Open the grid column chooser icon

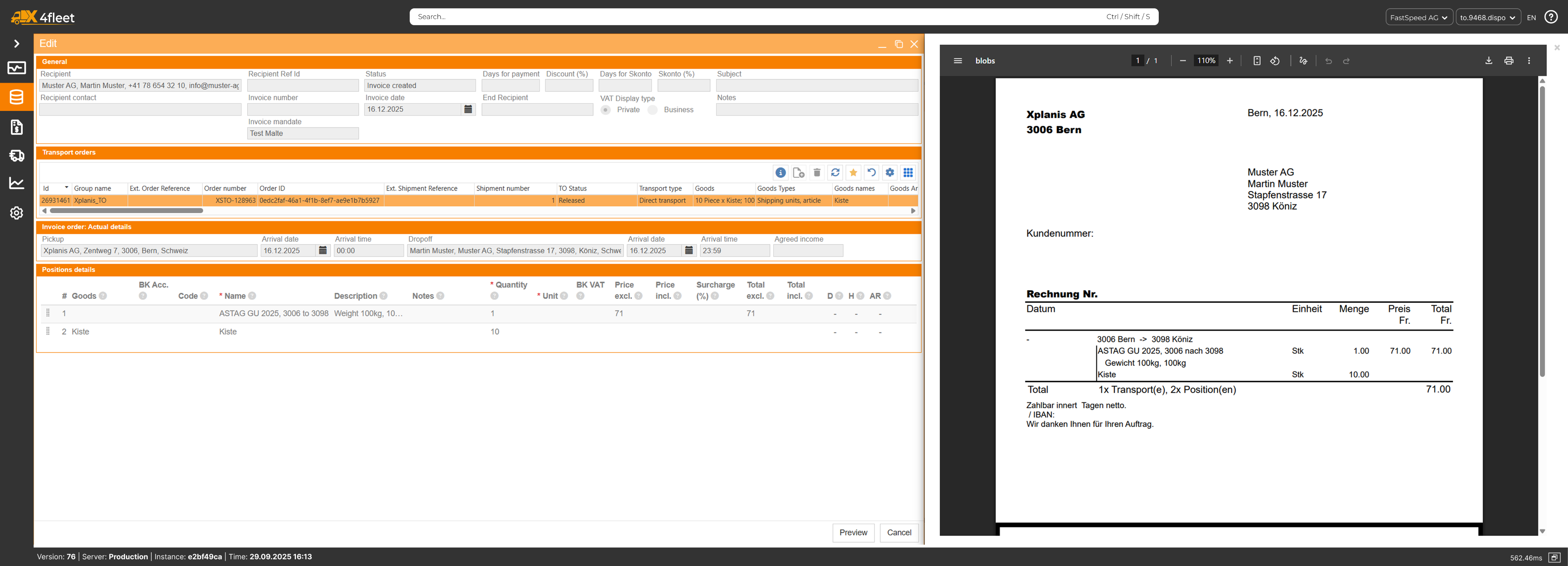[x=907, y=173]
